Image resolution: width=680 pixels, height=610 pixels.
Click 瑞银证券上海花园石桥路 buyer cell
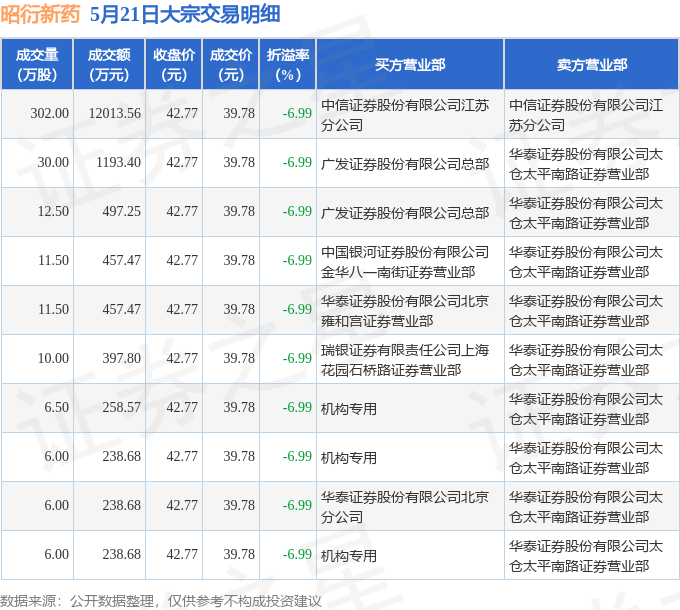[x=410, y=359]
